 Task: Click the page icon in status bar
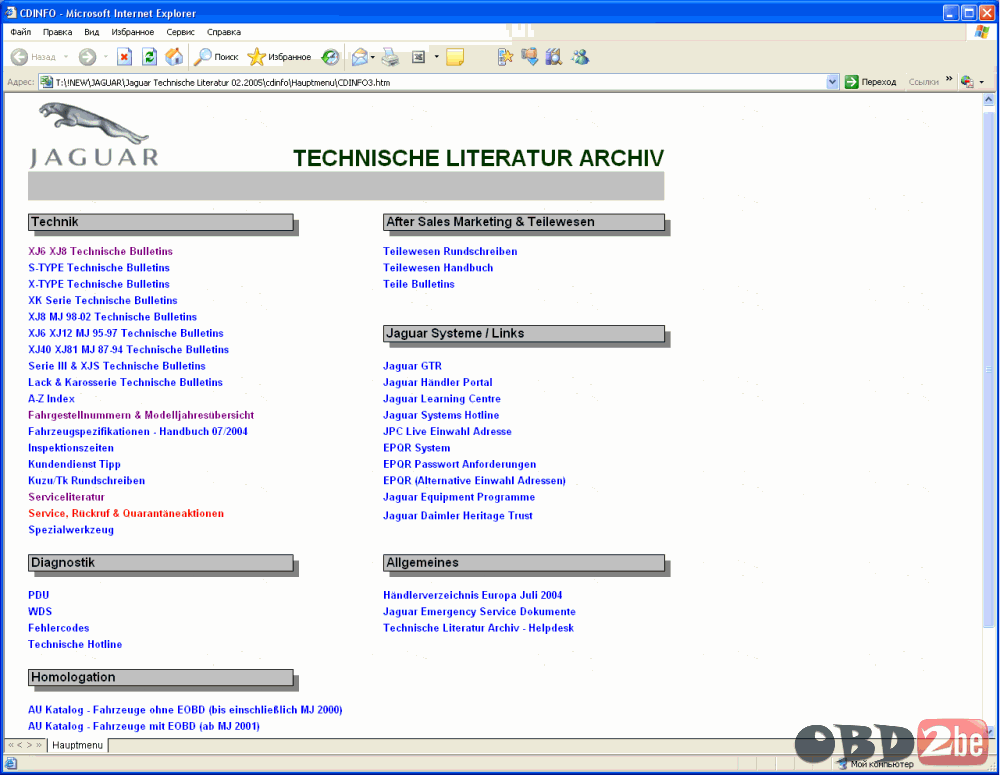(11, 763)
